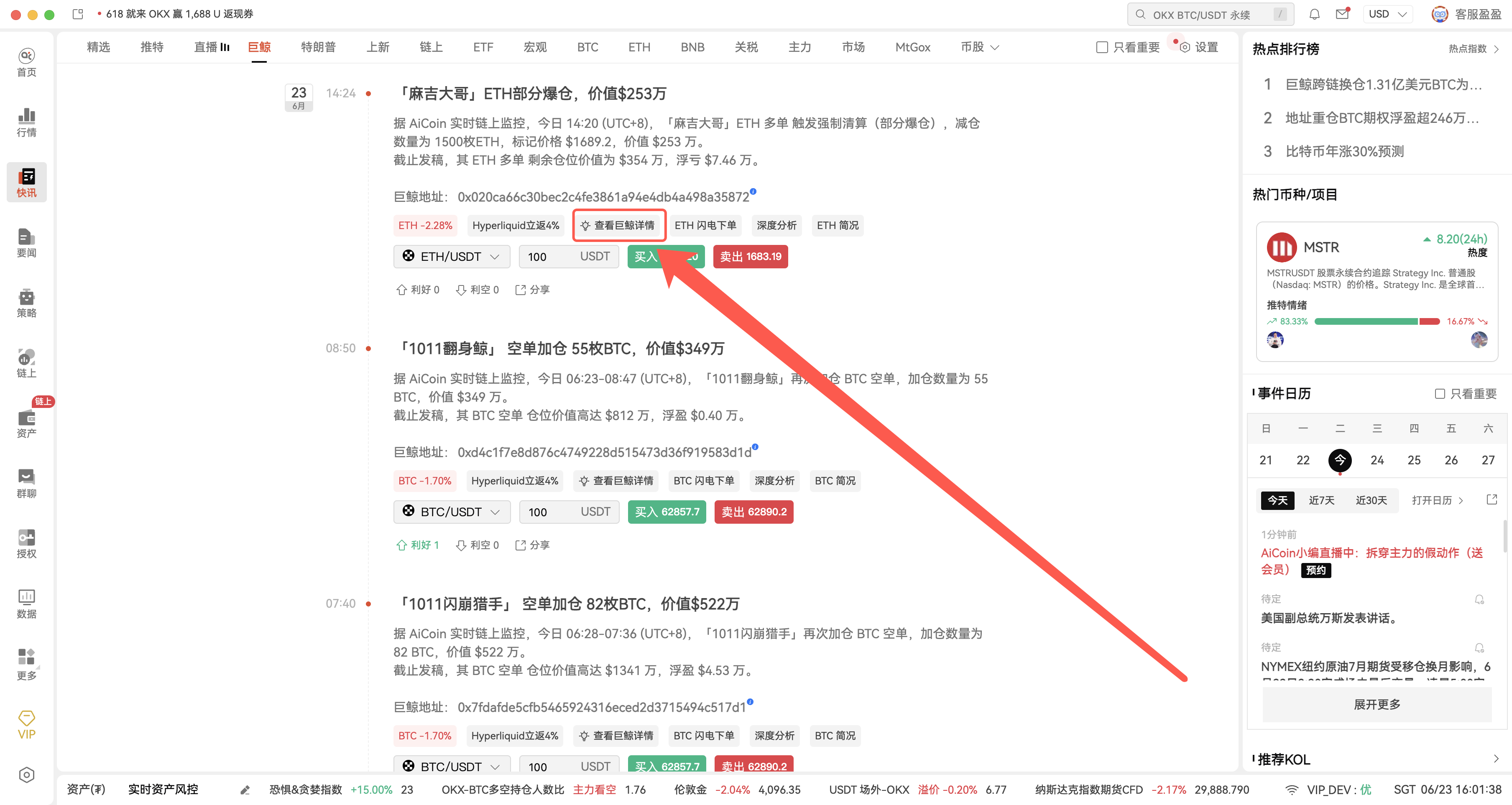
Task: Click the notification bell icon
Action: pyautogui.click(x=1314, y=14)
